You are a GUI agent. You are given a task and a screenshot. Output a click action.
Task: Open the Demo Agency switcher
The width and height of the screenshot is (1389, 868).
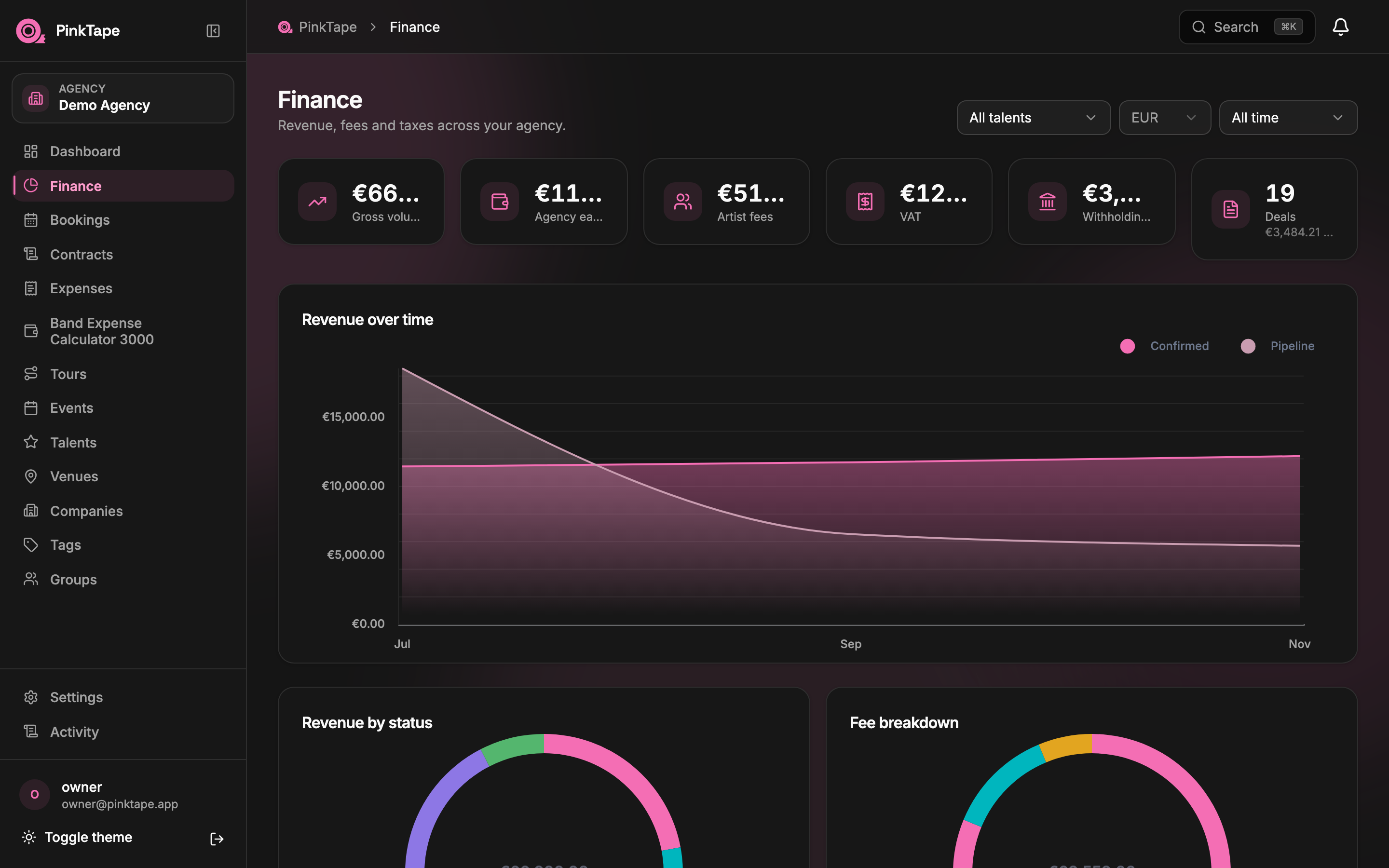pyautogui.click(x=123, y=98)
